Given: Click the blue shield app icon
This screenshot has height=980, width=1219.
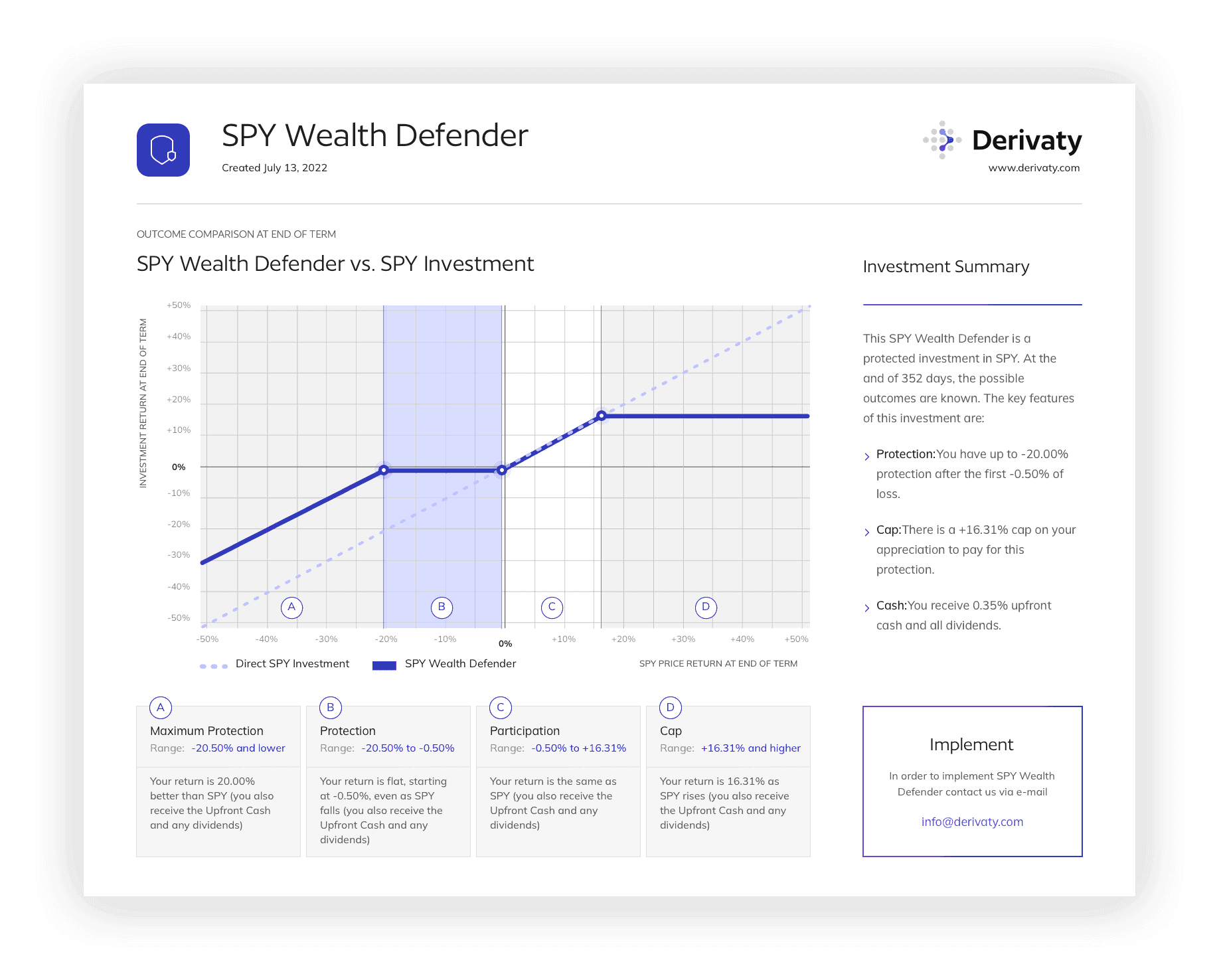Looking at the screenshot, I should (163, 150).
